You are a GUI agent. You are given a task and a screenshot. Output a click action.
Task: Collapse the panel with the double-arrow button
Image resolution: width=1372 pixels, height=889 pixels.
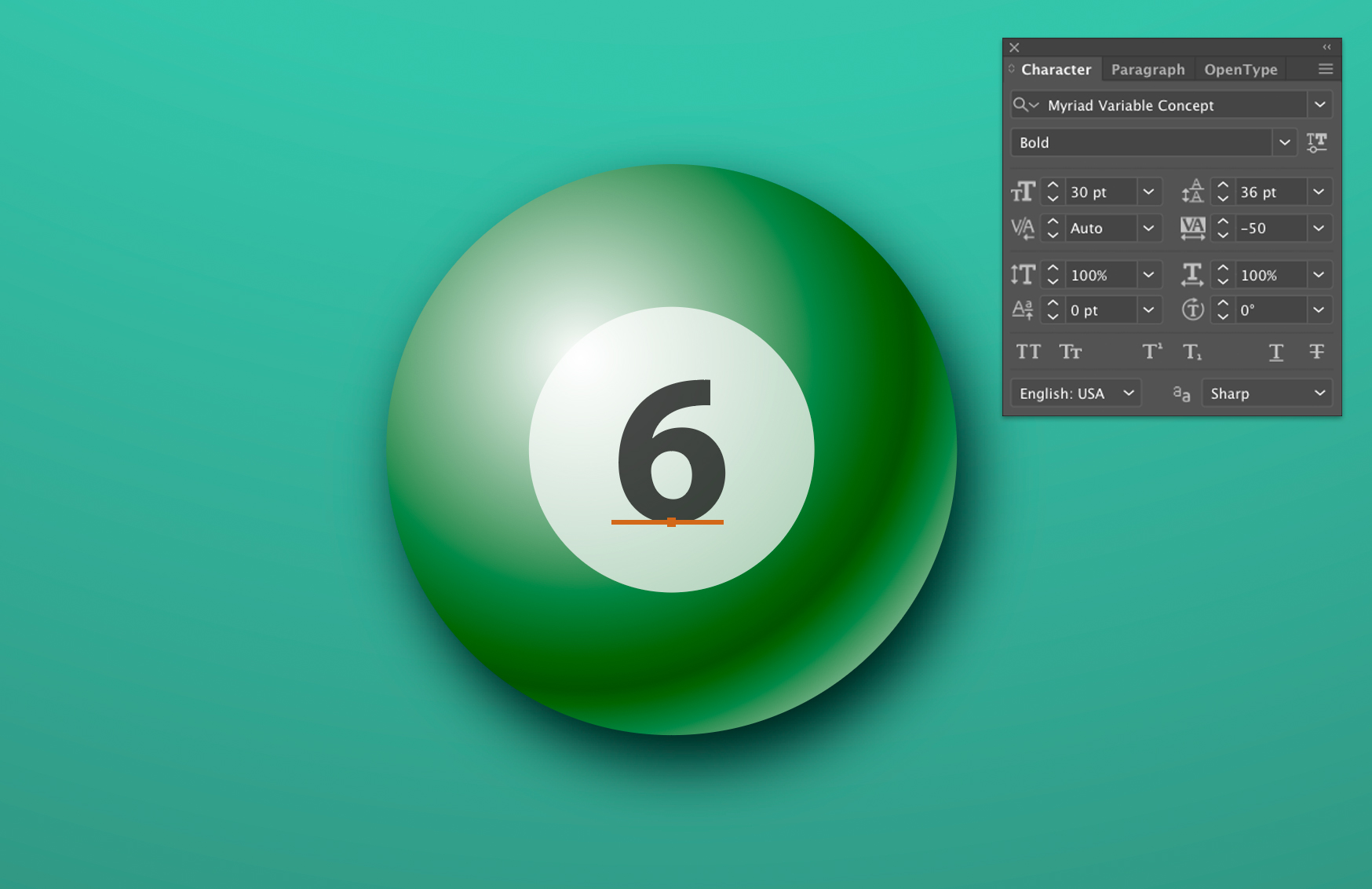pyautogui.click(x=1326, y=47)
